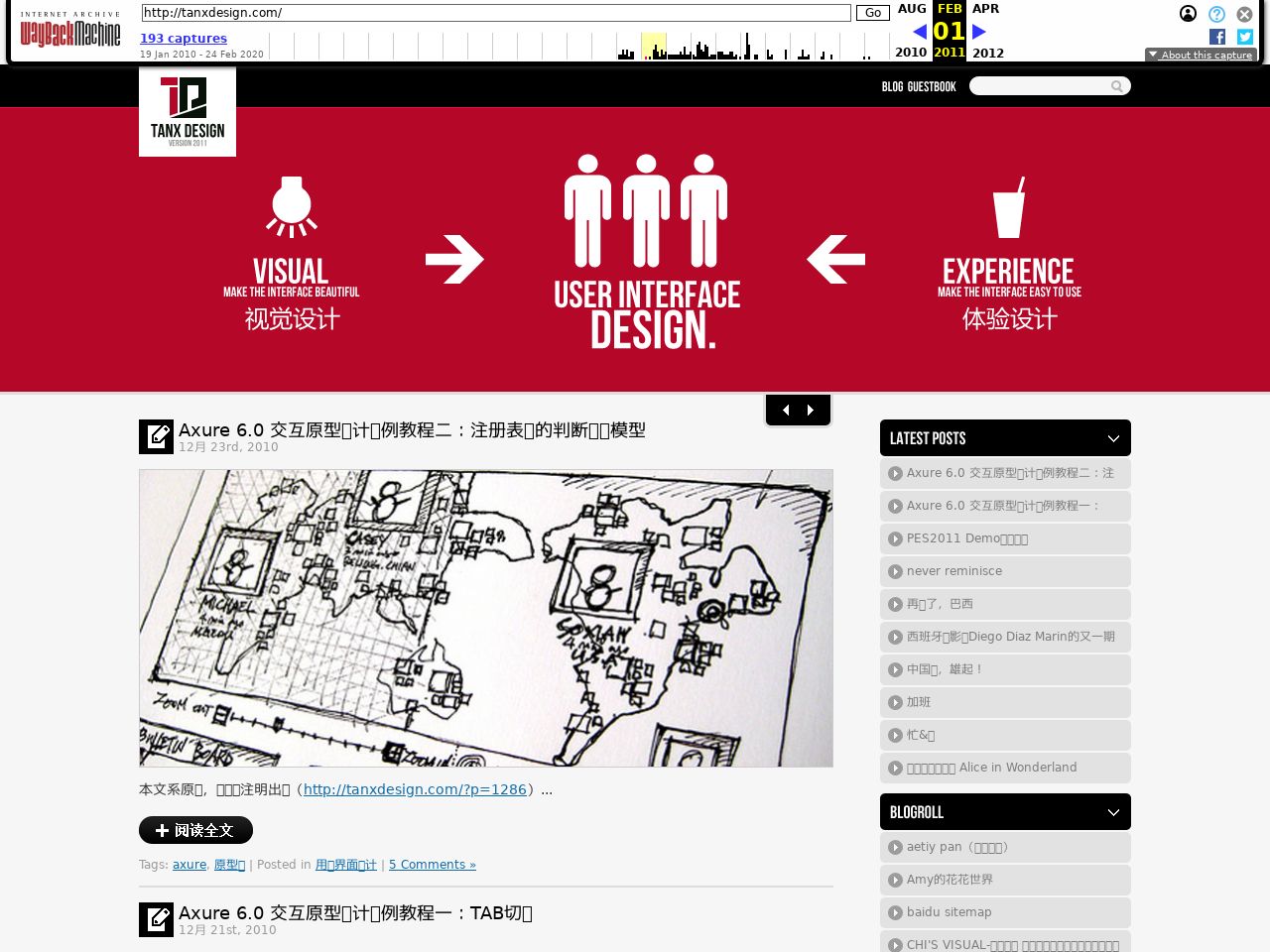The image size is (1270, 952).
Task: Open Wayback user account icon
Action: [1188, 14]
